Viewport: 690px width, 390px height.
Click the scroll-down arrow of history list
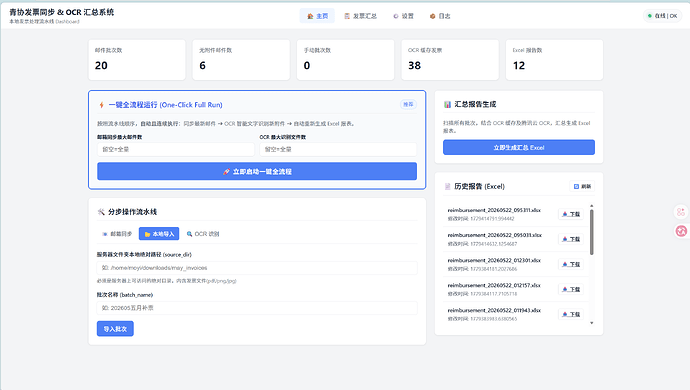coord(591,323)
